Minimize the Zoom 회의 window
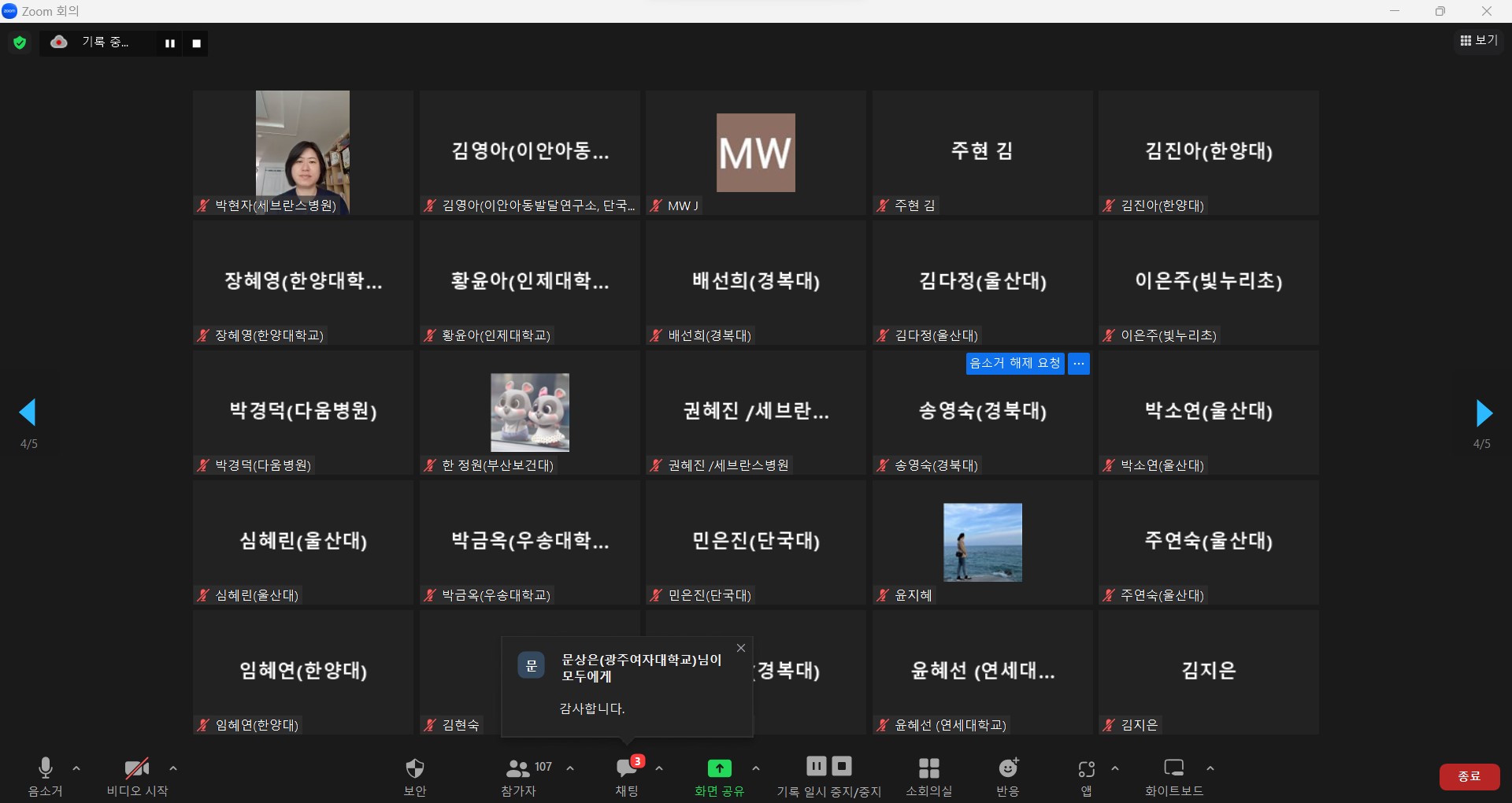Viewport: 1512px width, 803px height. (x=1395, y=11)
